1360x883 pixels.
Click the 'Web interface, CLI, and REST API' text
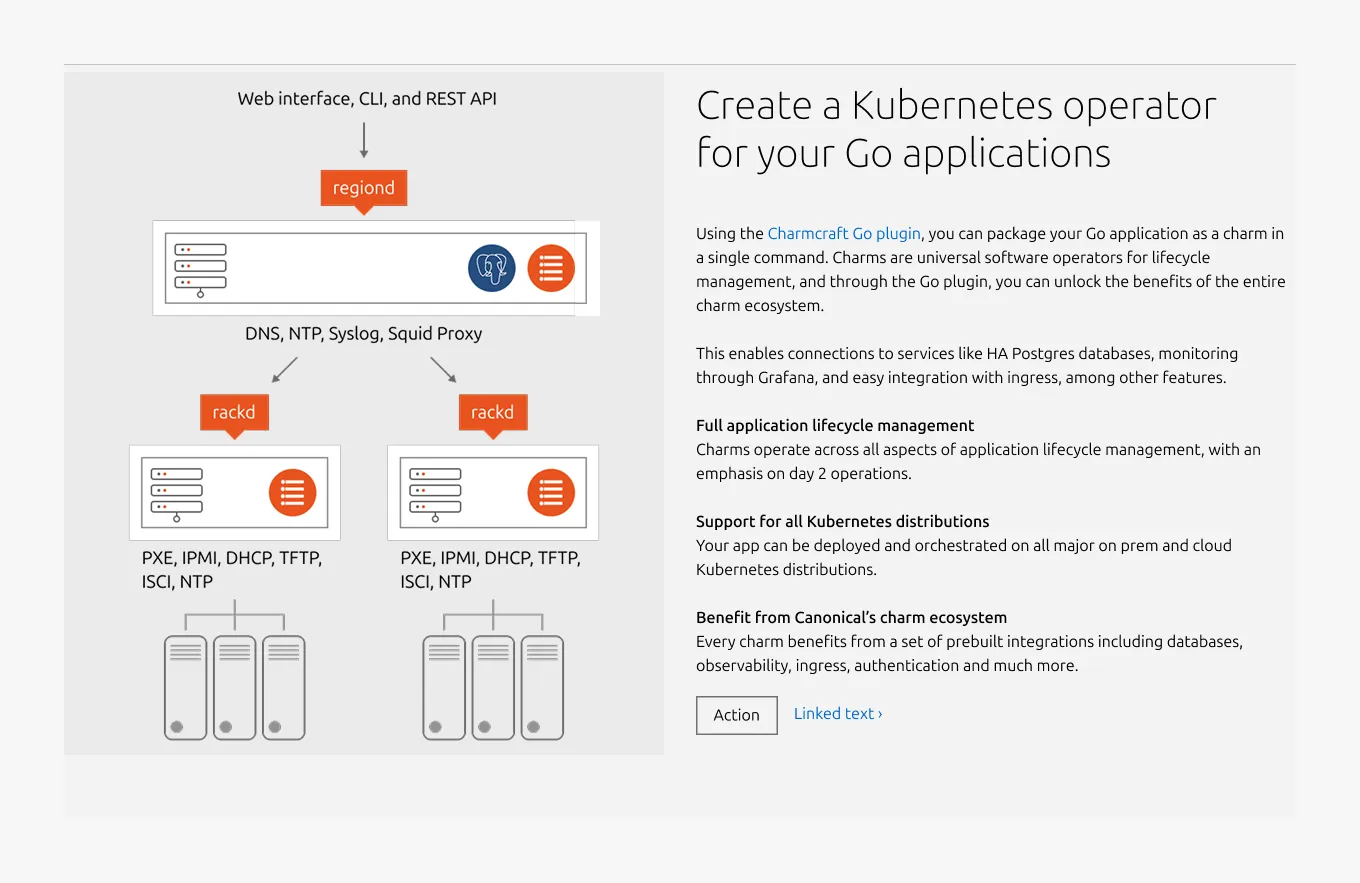pyautogui.click(x=367, y=98)
